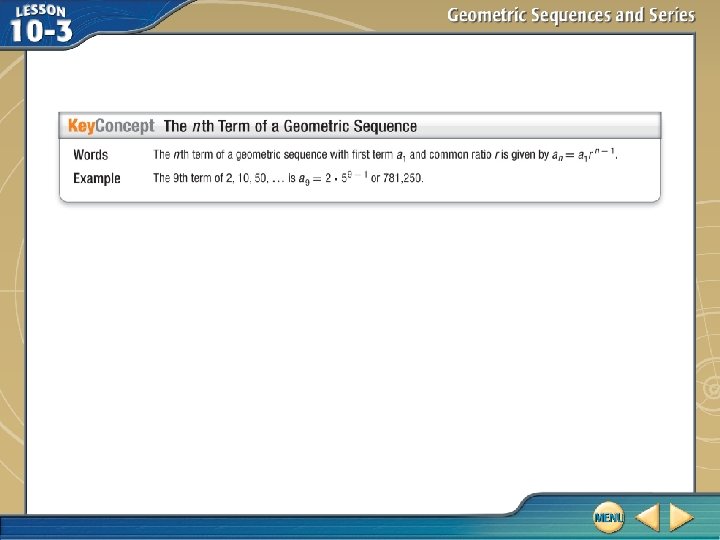
Task: Open the round MENU button
Action: [x=608, y=518]
